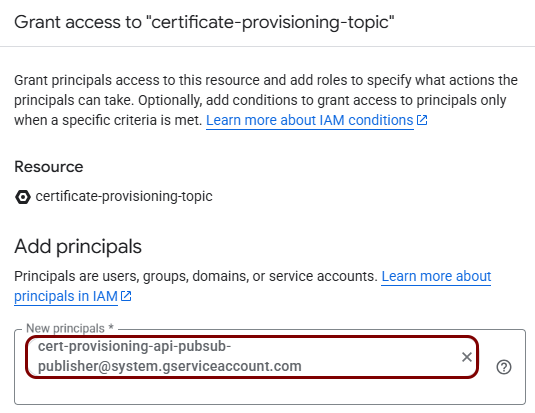Focus the empty area of New principals field
Image resolution: width=535 pixels, height=413 pixels.
(270, 391)
